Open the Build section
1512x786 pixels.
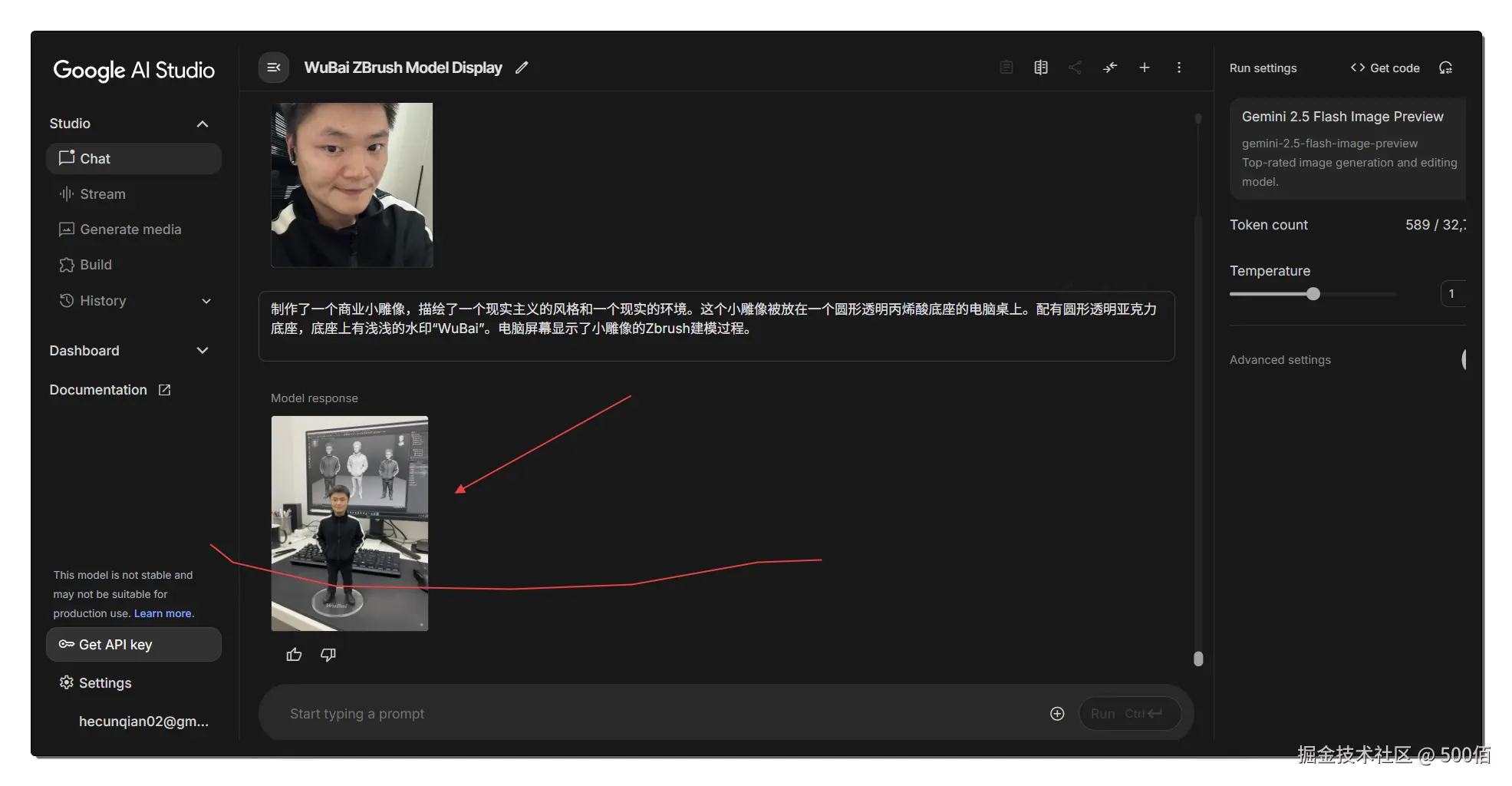(133, 265)
